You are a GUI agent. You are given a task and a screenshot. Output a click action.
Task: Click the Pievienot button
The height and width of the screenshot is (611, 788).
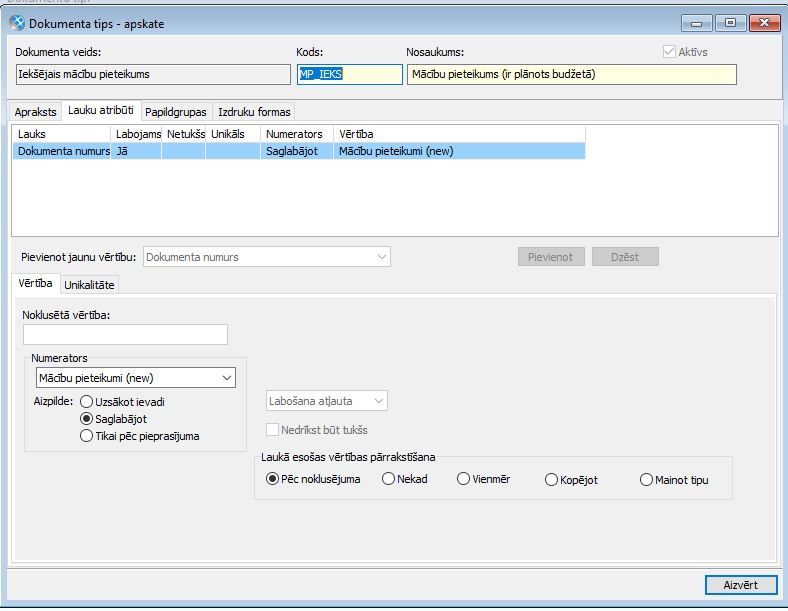point(551,257)
